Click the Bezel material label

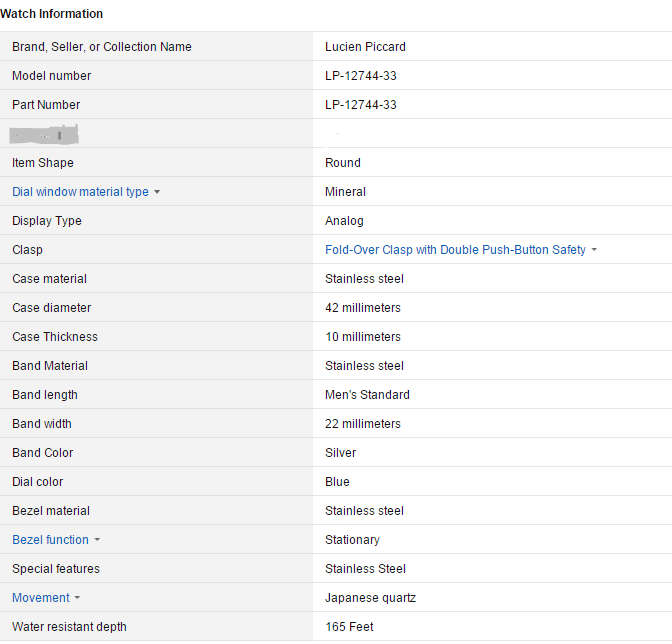[x=51, y=511]
